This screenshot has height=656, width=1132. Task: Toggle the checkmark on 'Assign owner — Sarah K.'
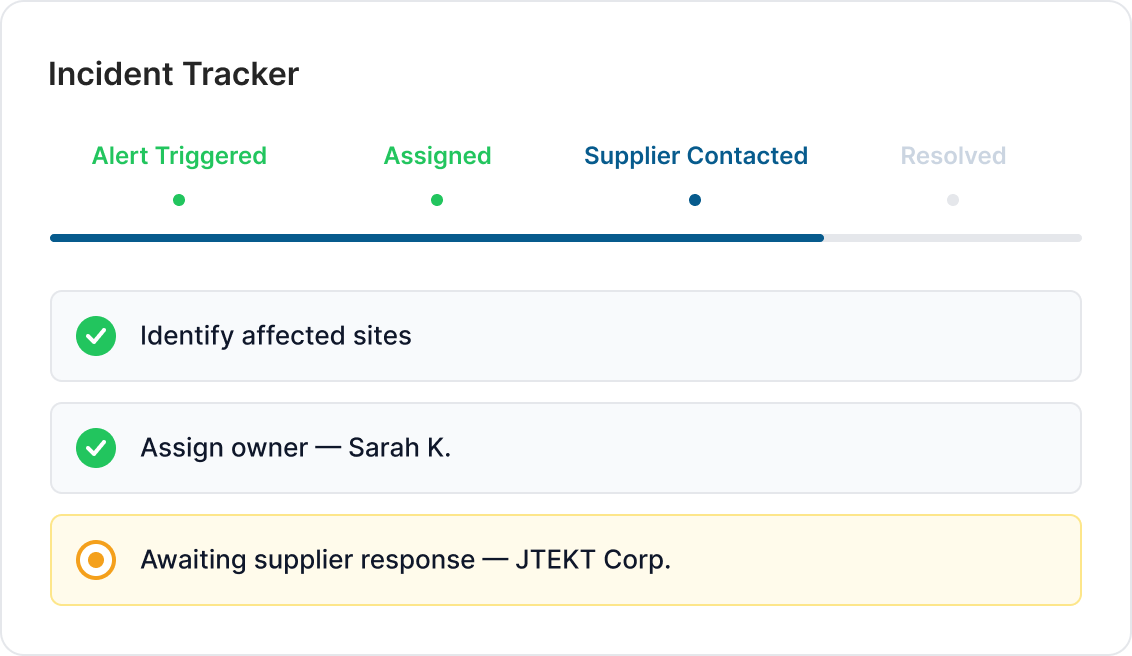[x=96, y=448]
